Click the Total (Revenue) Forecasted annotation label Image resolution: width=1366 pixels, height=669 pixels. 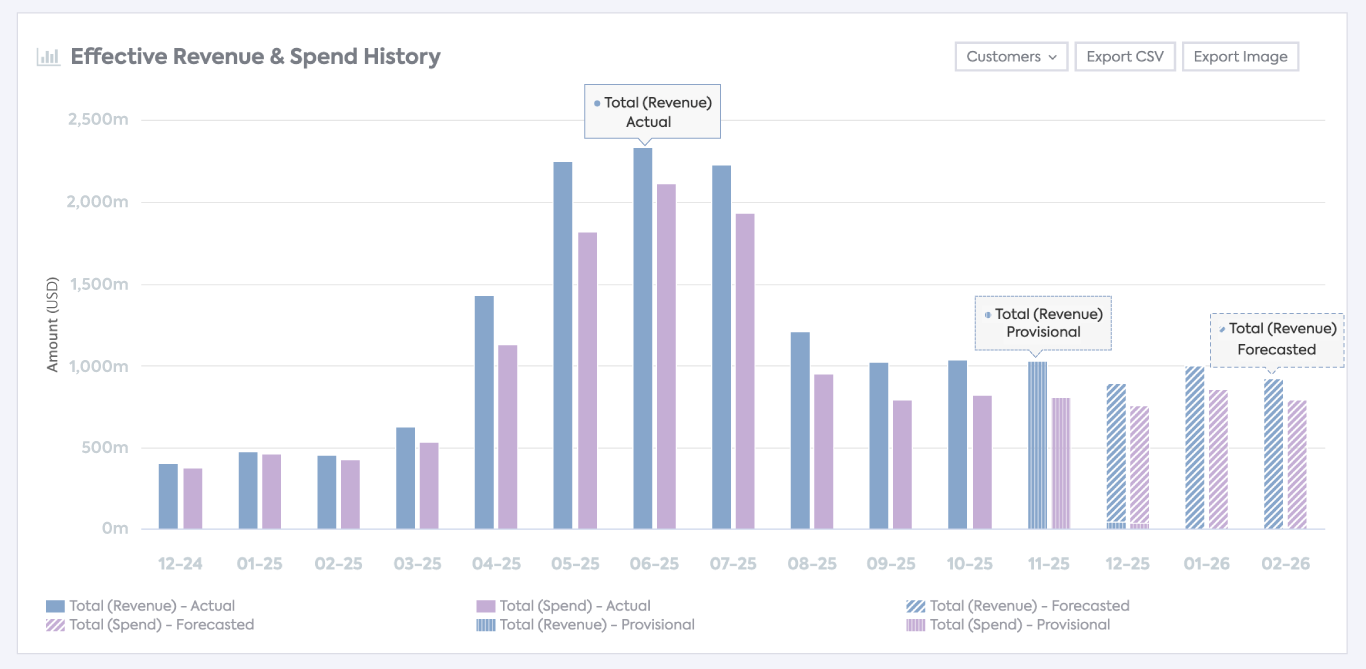coord(1277,339)
